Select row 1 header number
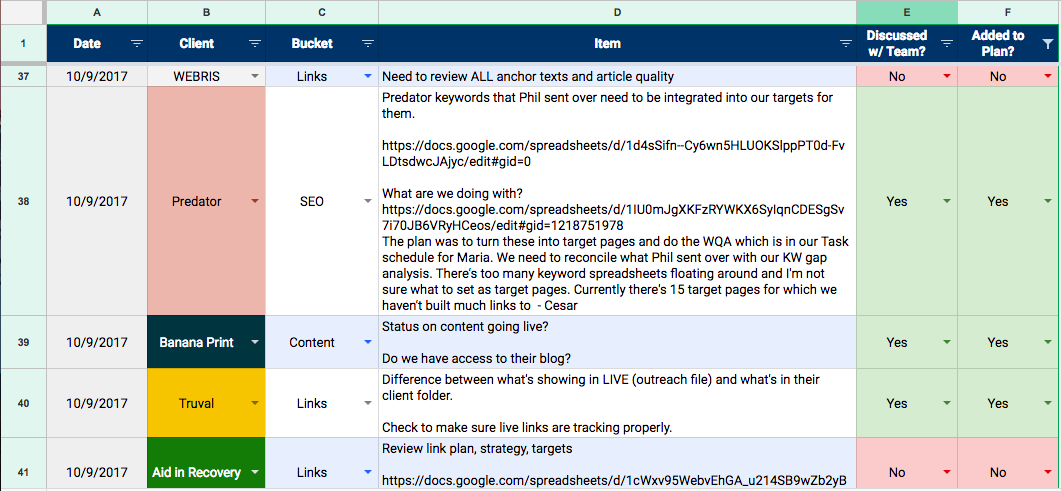Screen dimensions: 1061x491 [23, 43]
